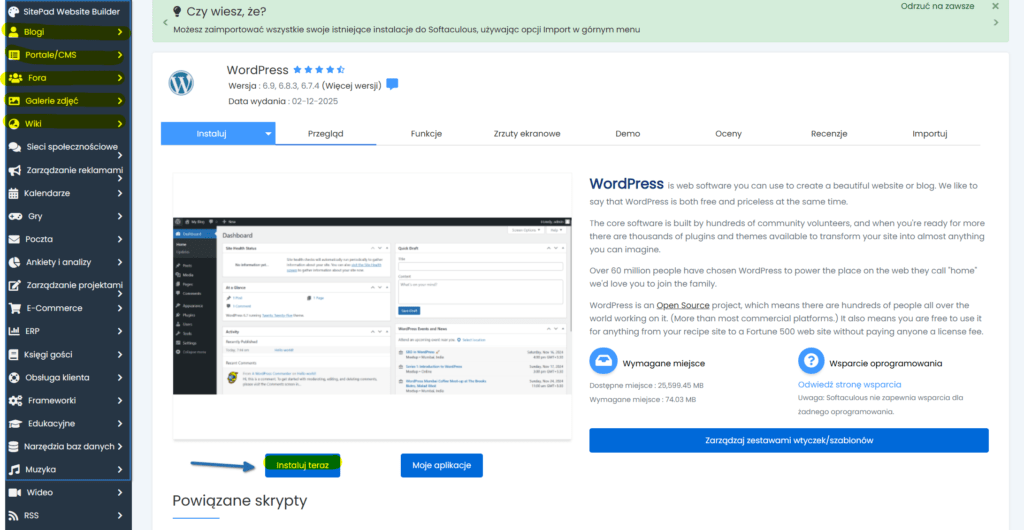Click the WordPress dashboard screenshot thumbnail
Screen dimensions: 1024x530
tap(372, 305)
